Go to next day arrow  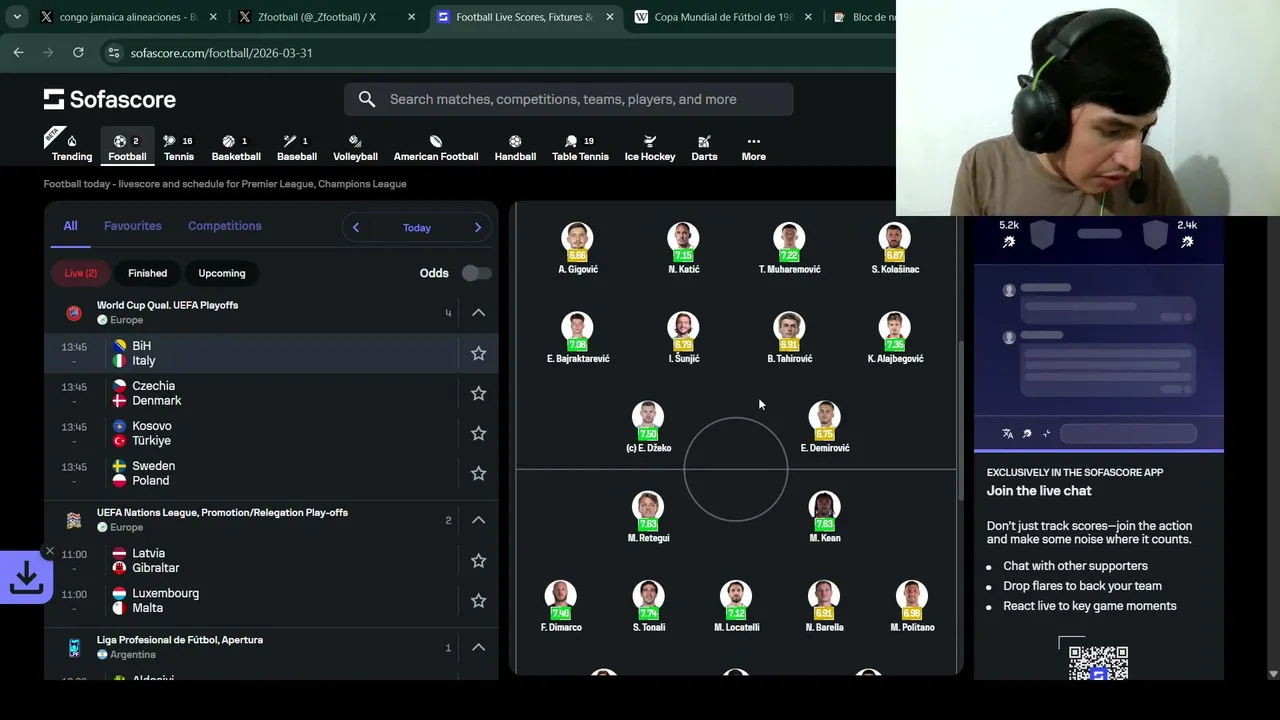(x=477, y=227)
